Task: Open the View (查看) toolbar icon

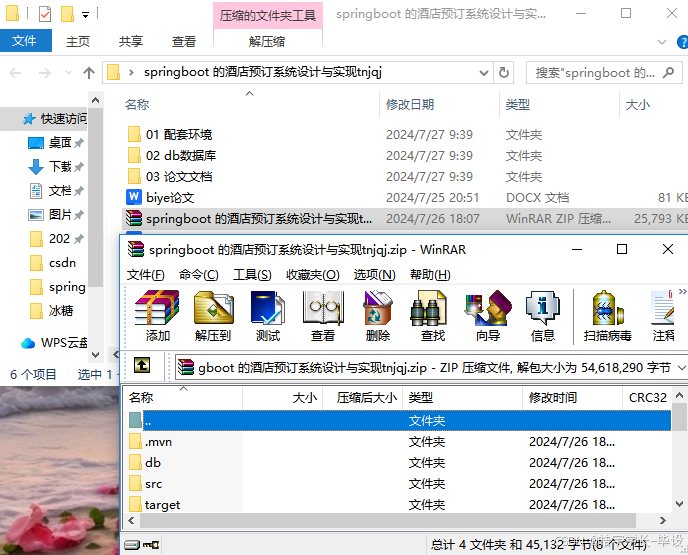Action: 323,315
